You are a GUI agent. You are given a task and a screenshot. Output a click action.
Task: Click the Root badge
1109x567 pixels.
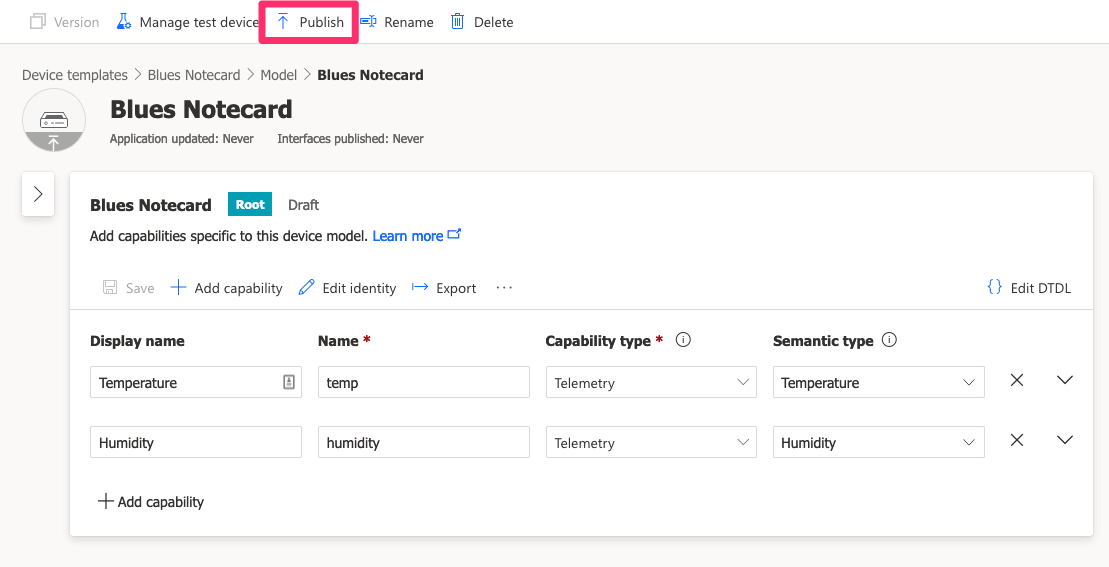[250, 204]
